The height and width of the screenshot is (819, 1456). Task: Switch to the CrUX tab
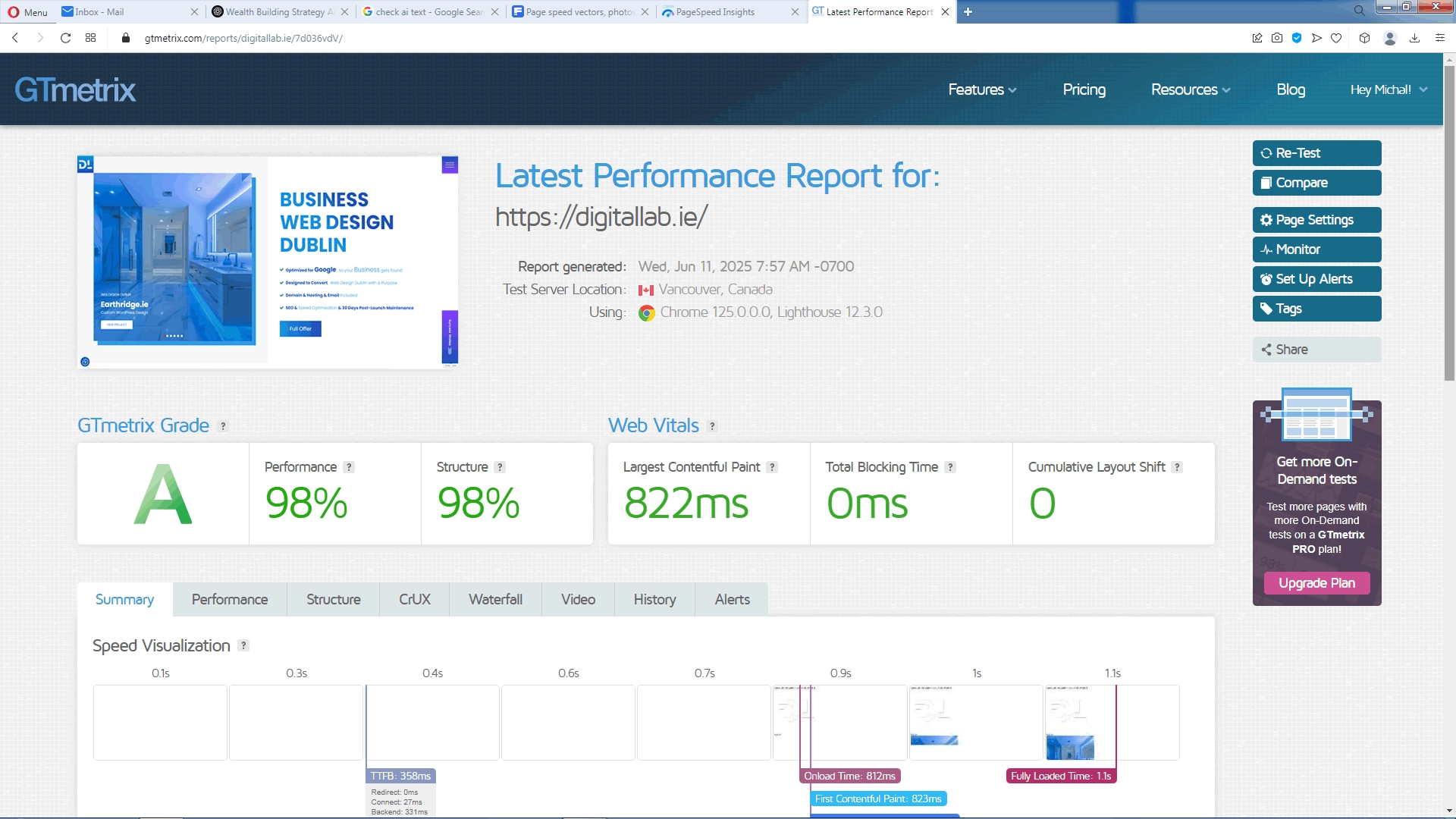415,599
